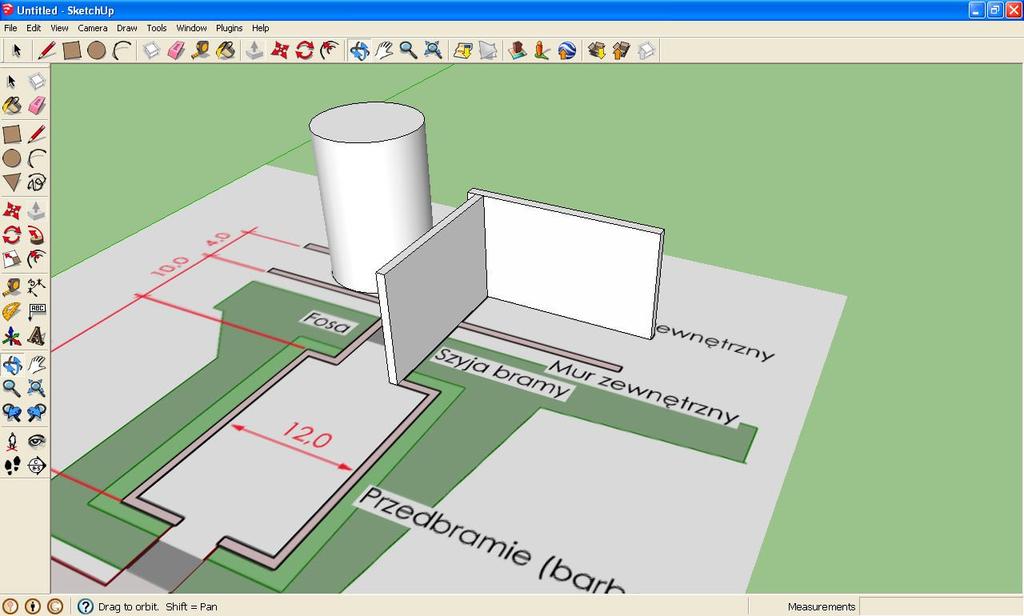
Task: Click the 'Szyja bramy' label on the plan
Action: tap(501, 374)
